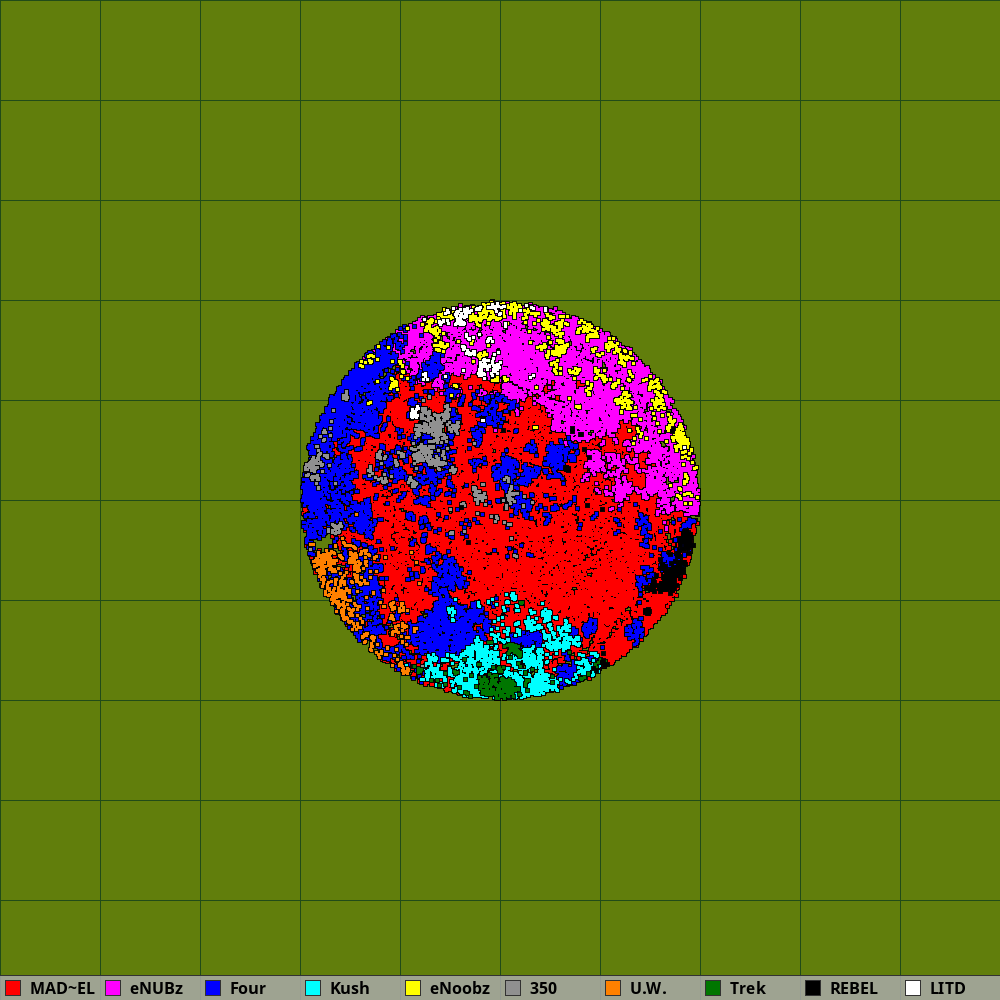The width and height of the screenshot is (1000, 1000).
Task: Click the gray 350 legend swatch
Action: pyautogui.click(x=513, y=988)
